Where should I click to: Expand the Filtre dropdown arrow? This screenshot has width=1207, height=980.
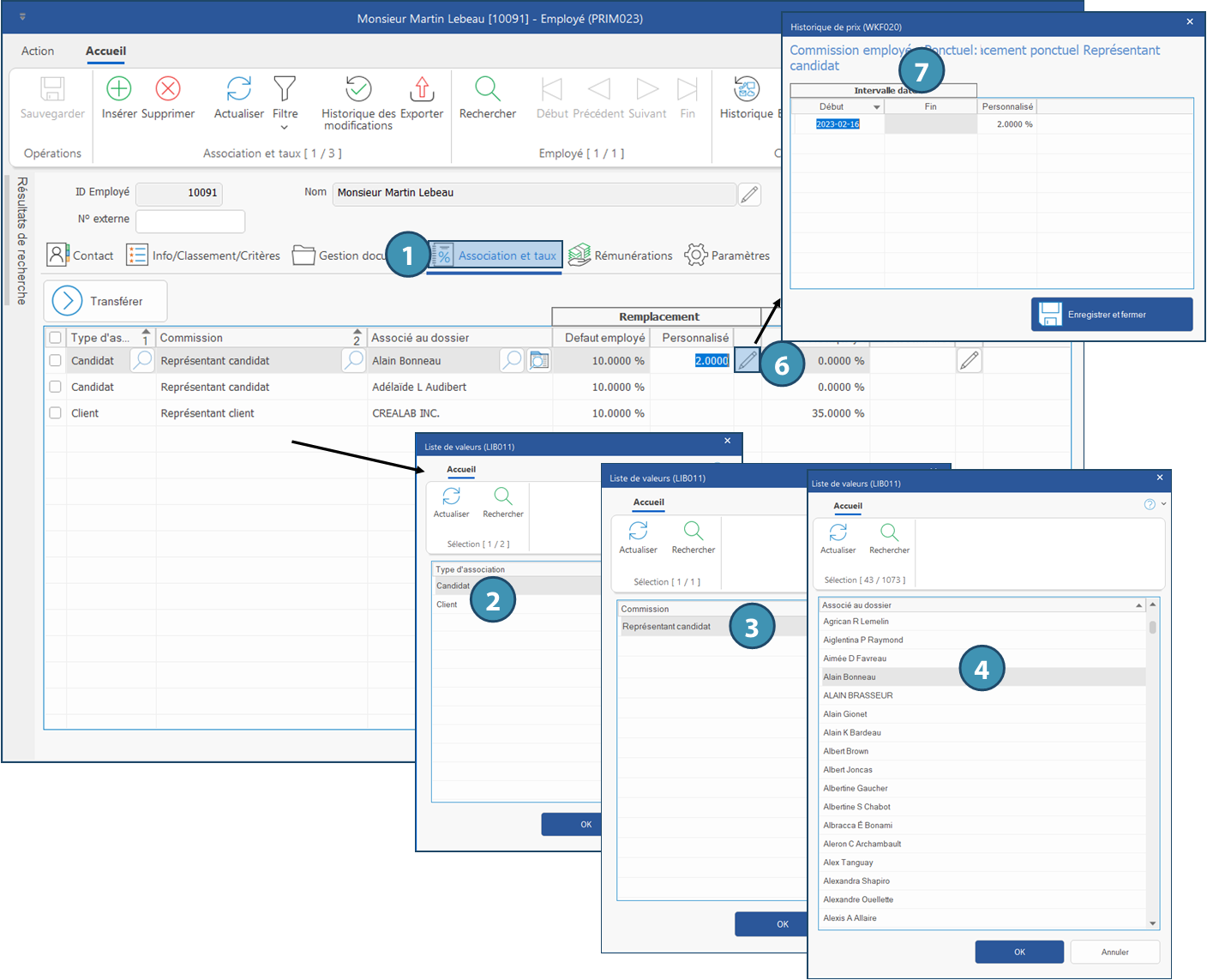tap(285, 128)
